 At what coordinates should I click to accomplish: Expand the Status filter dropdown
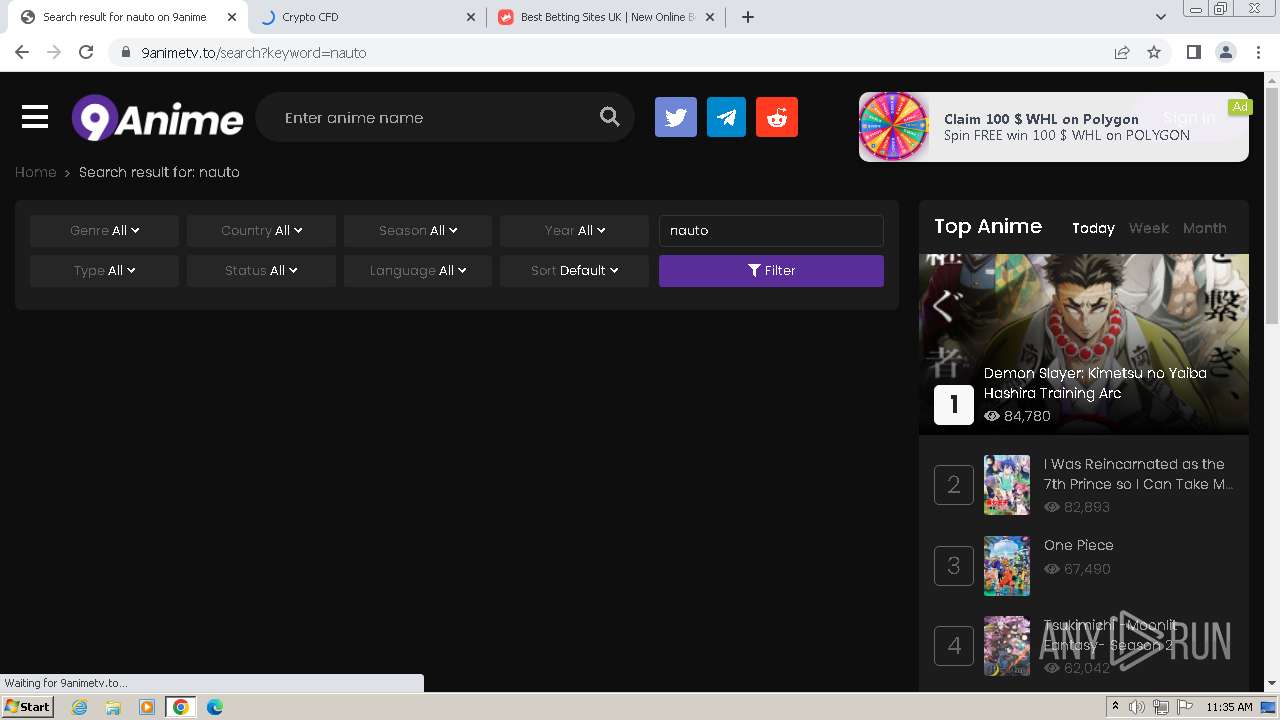(x=261, y=270)
